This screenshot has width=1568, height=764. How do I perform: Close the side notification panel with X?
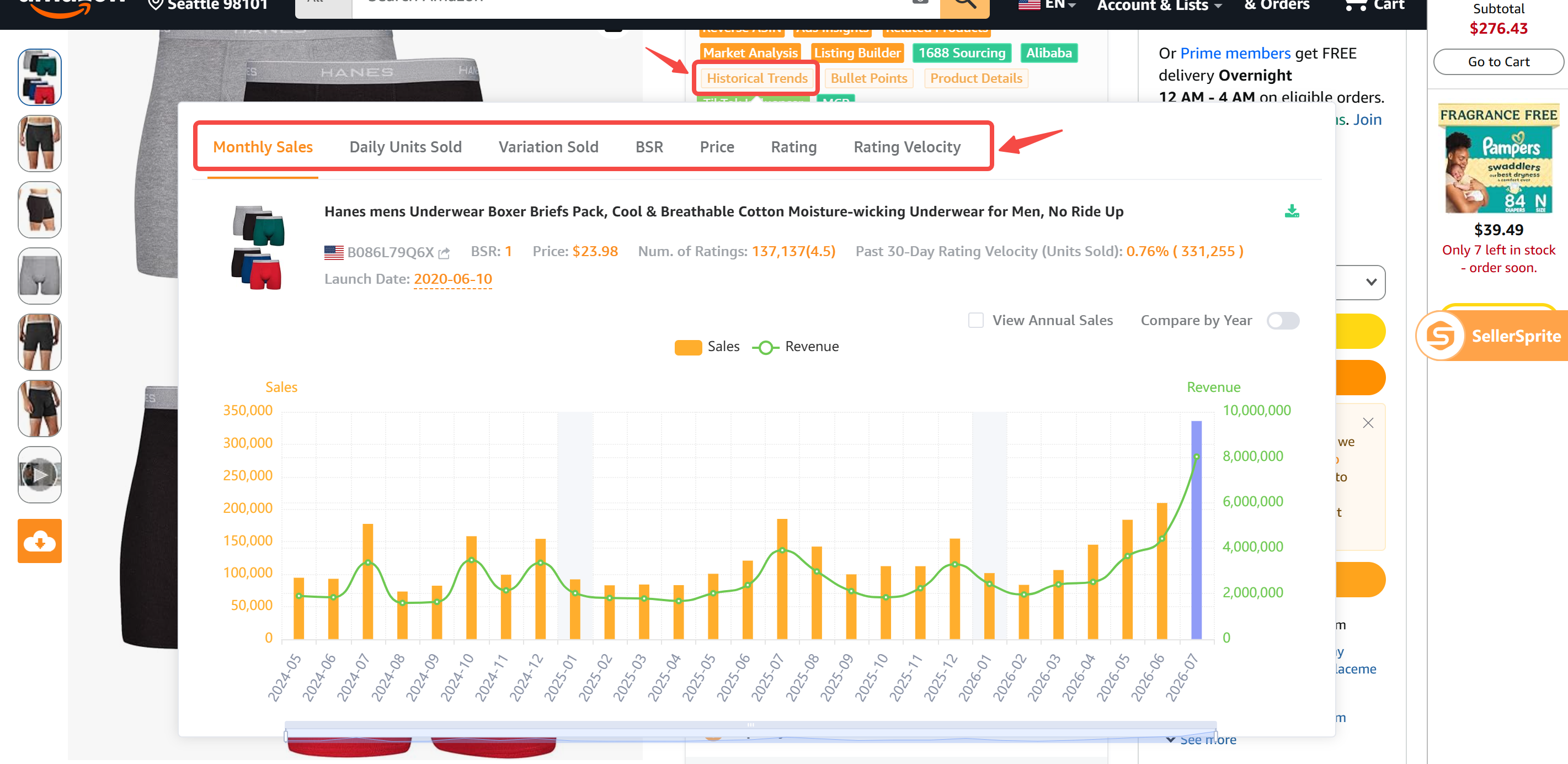point(1368,422)
